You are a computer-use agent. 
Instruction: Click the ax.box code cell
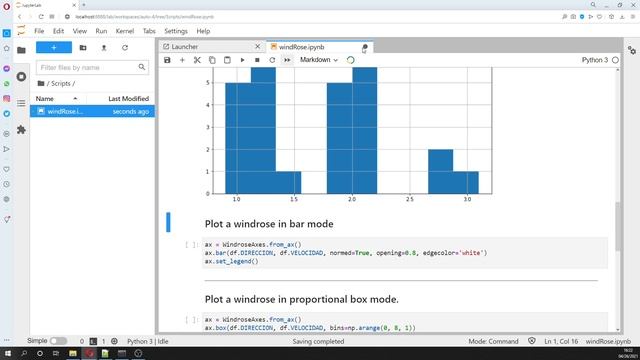[404, 323]
